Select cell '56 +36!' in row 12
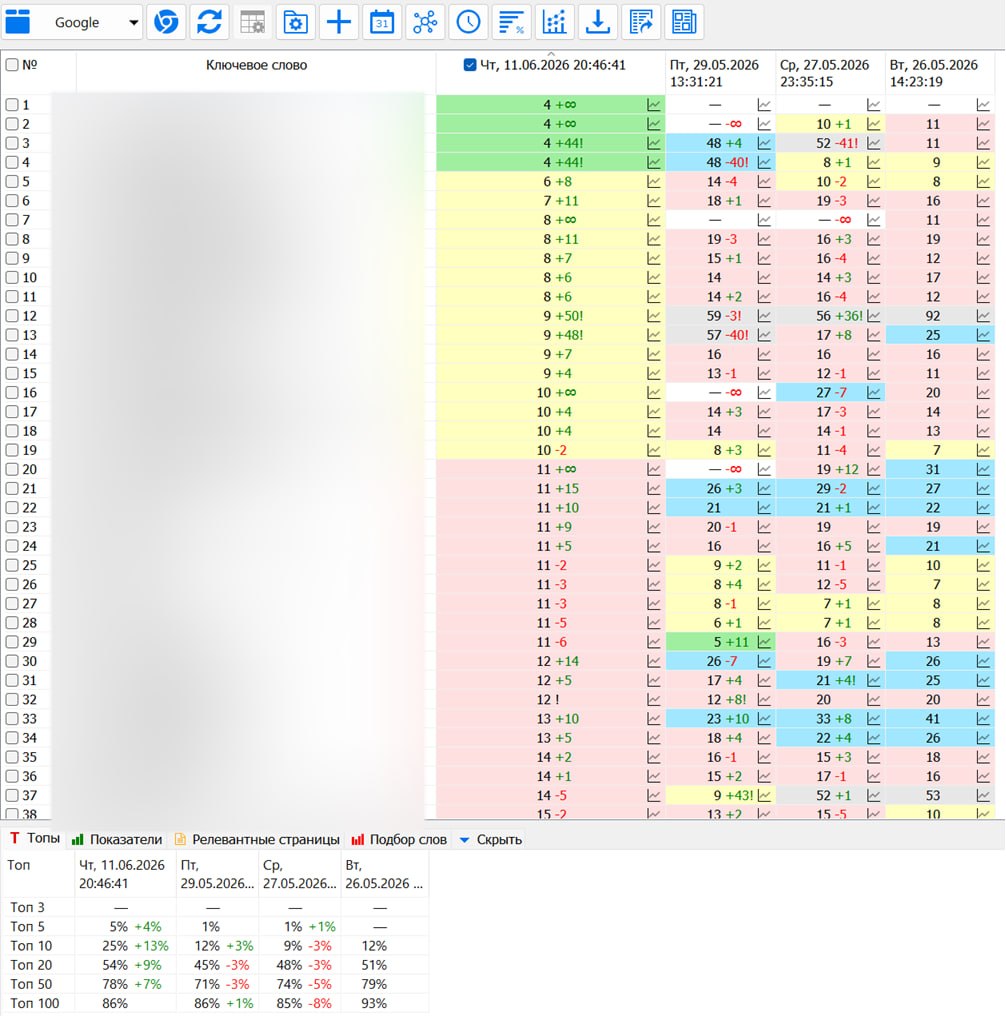This screenshot has width=1006, height=1024. pos(830,316)
